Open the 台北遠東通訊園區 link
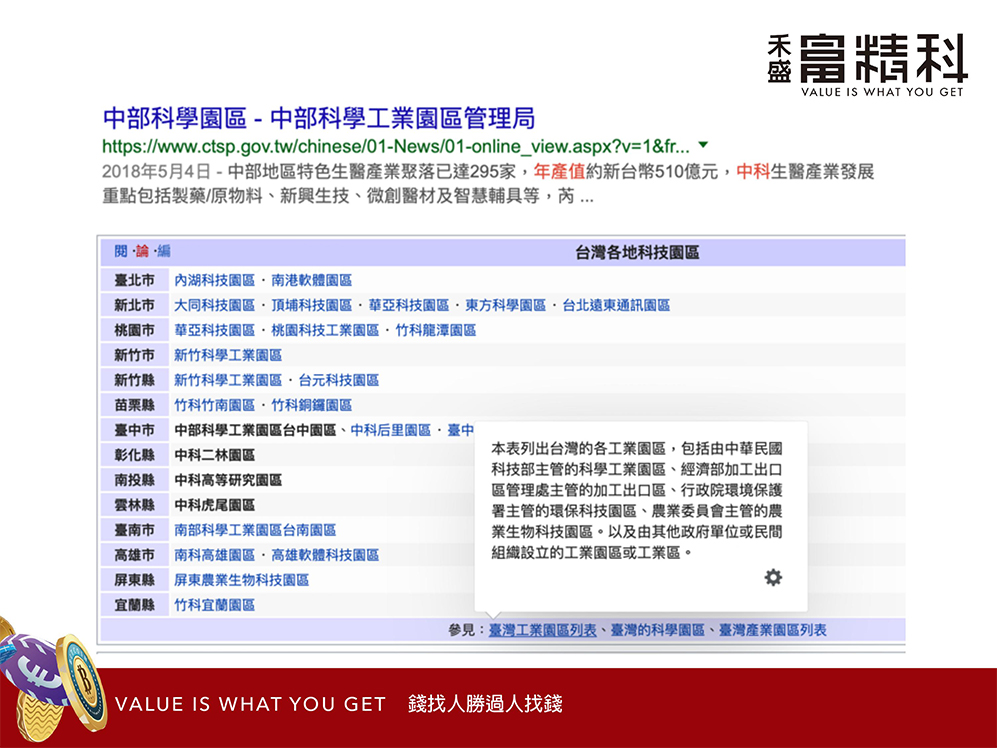 pyautogui.click(x=616, y=305)
